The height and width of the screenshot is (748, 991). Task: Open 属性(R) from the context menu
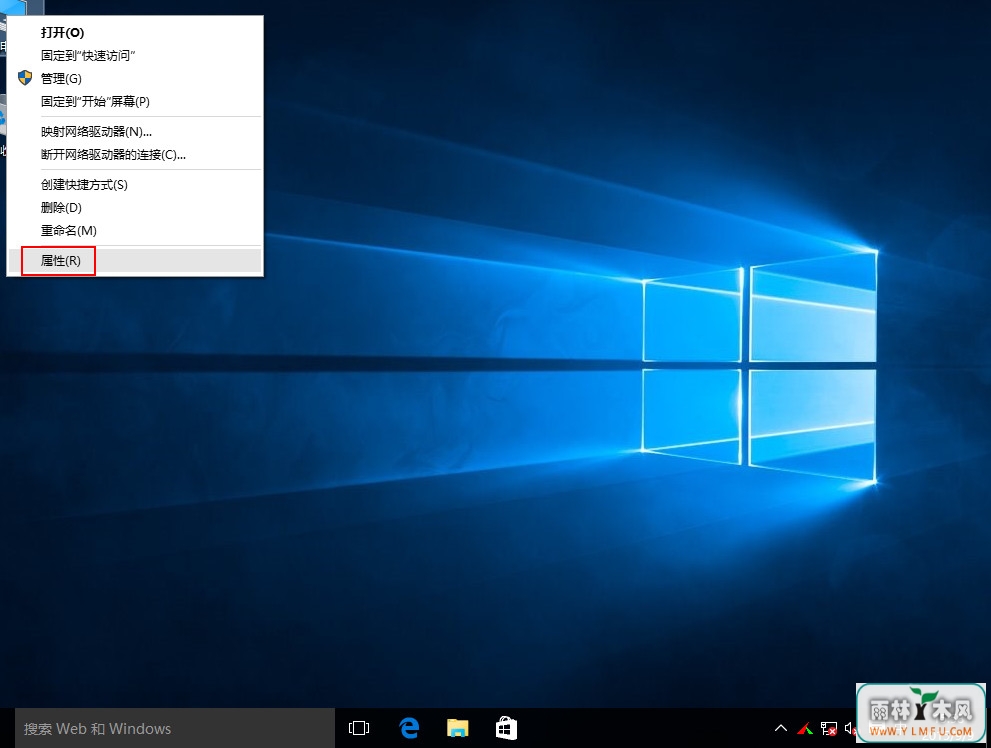tap(135, 260)
